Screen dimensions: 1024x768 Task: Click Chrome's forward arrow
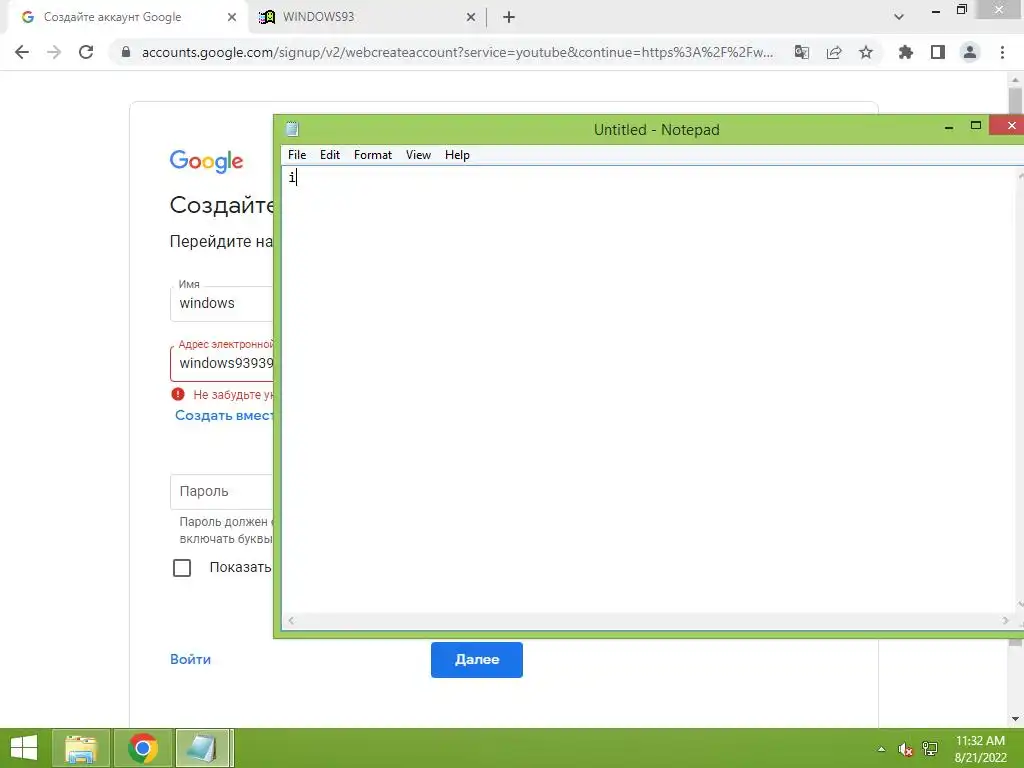point(54,52)
